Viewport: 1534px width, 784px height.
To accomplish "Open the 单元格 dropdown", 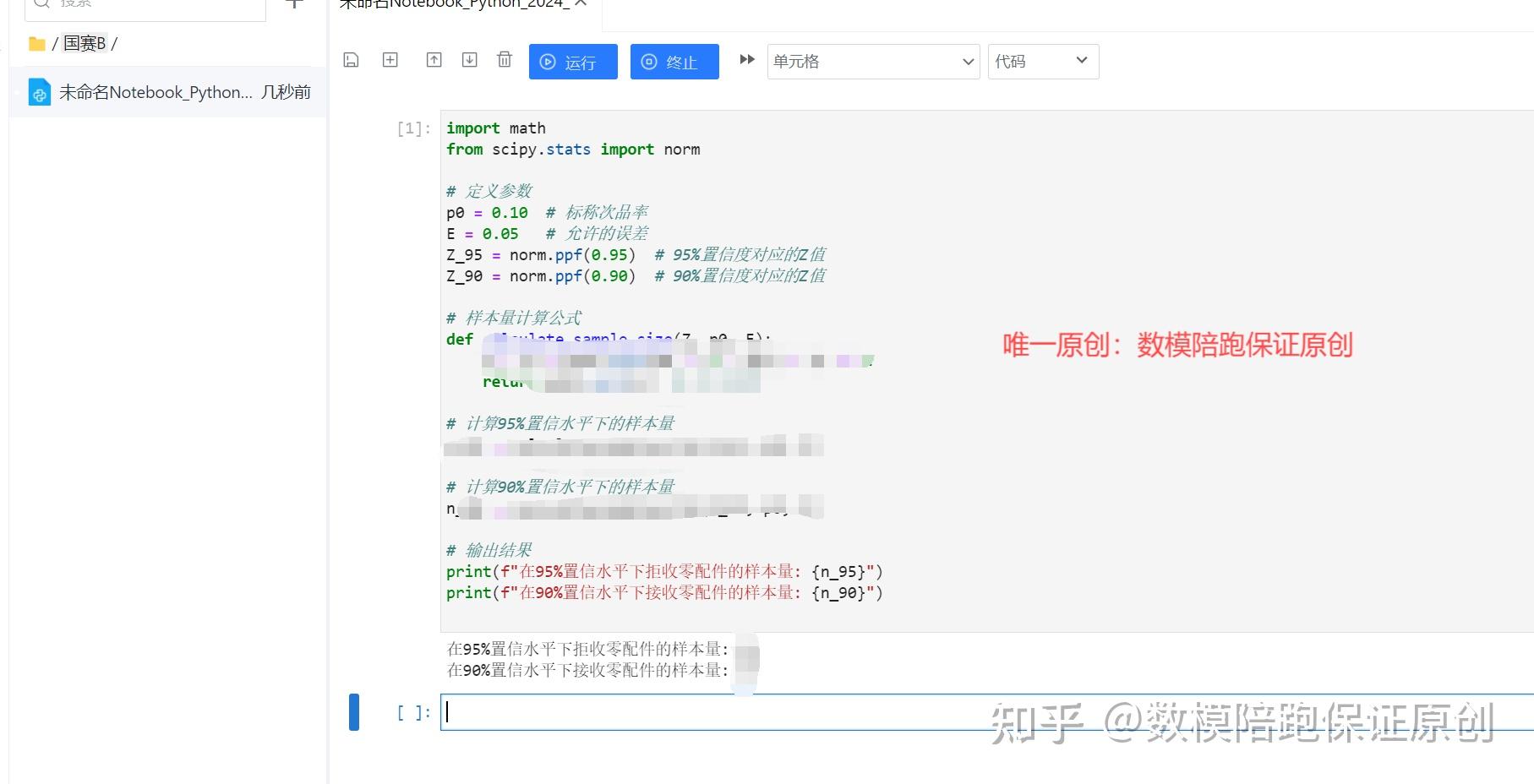I will pyautogui.click(x=874, y=62).
